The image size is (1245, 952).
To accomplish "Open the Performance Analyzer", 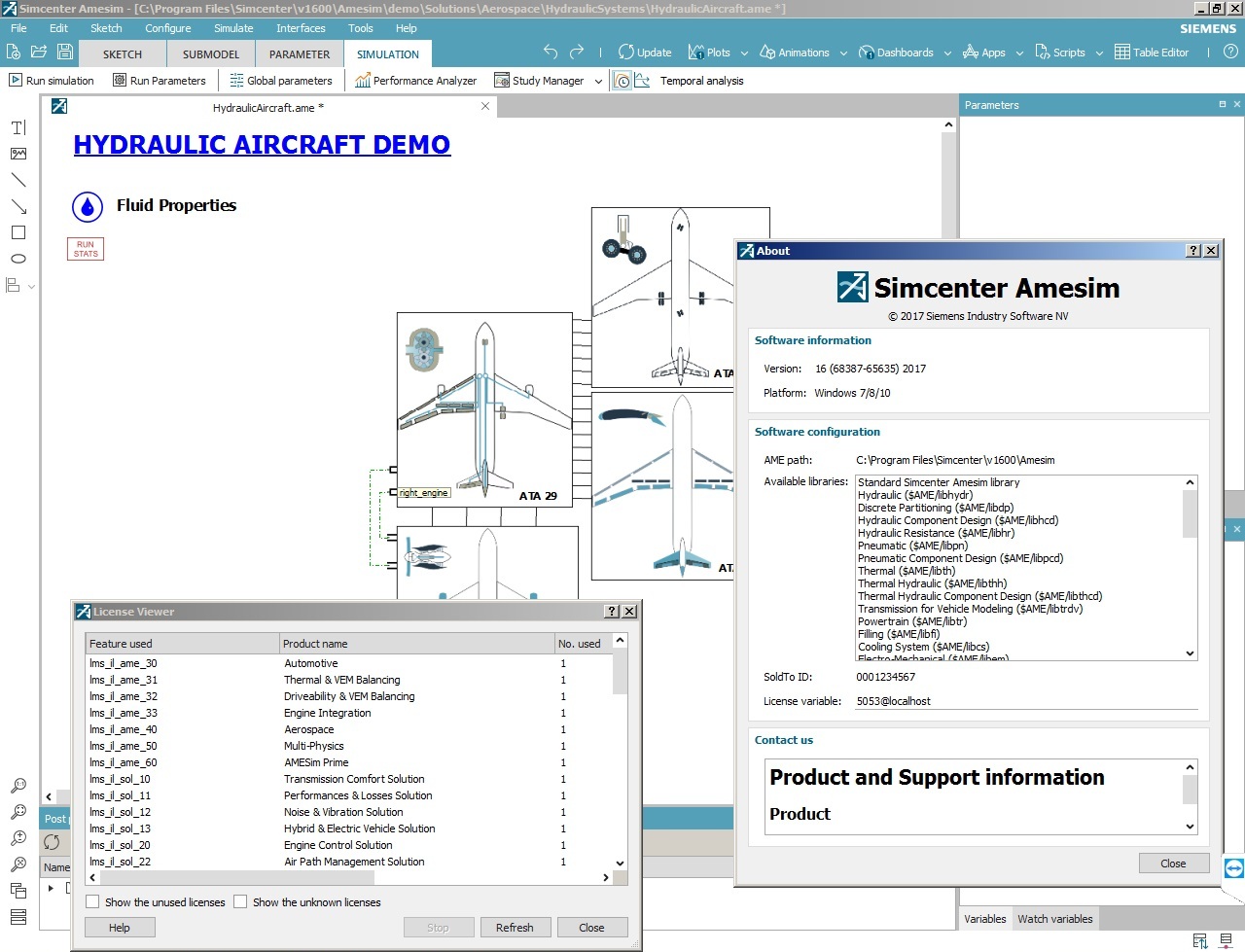I will point(415,81).
